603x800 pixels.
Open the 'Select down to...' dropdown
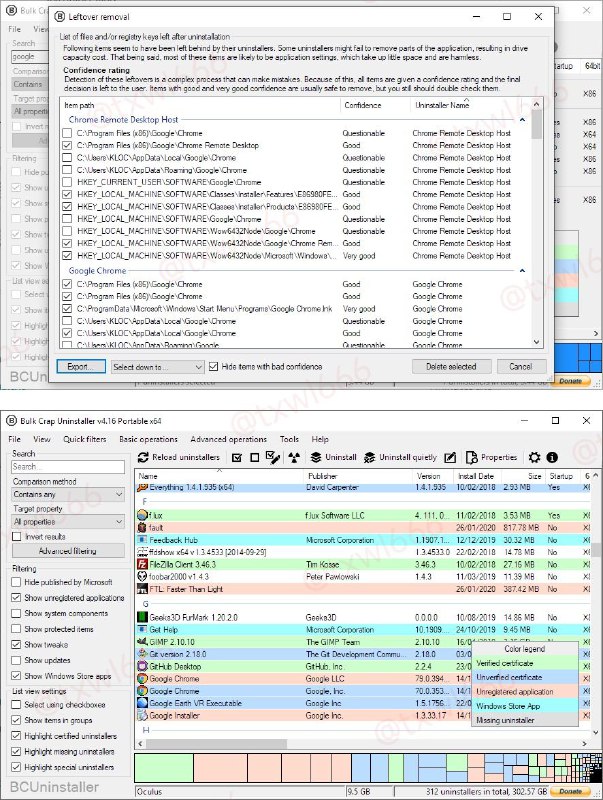158,367
